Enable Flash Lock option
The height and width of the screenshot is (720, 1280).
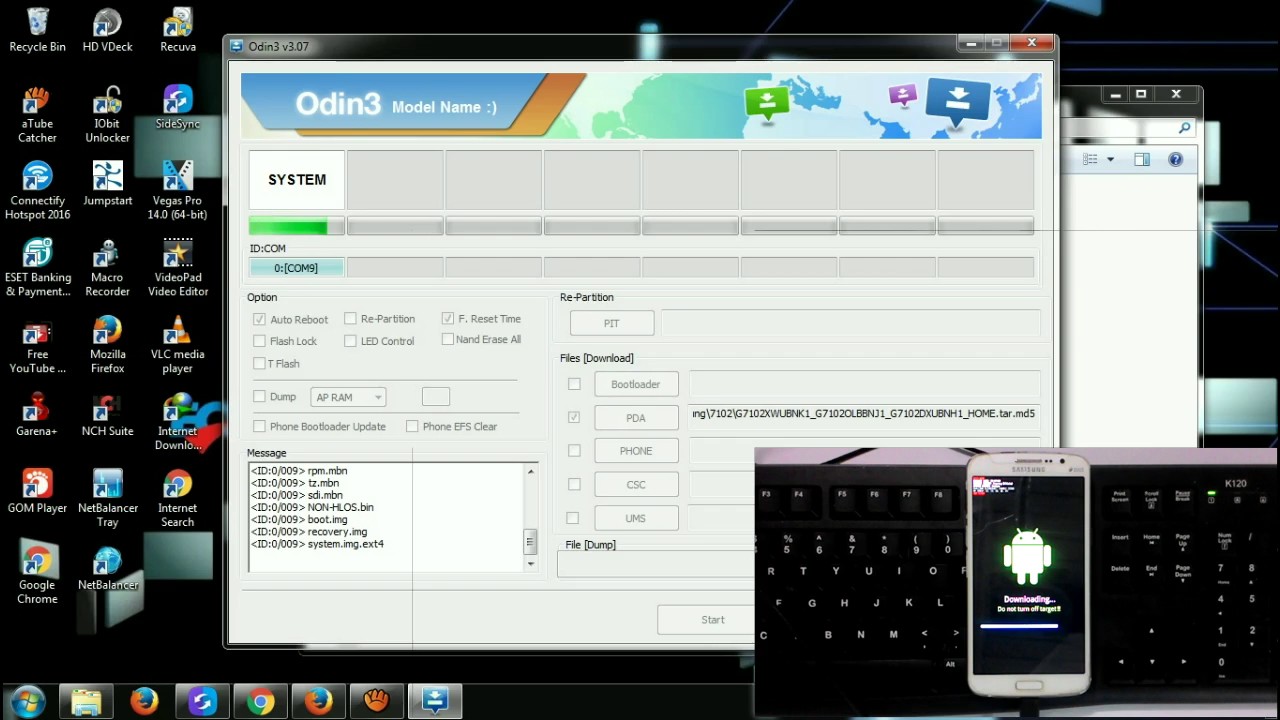coord(259,341)
